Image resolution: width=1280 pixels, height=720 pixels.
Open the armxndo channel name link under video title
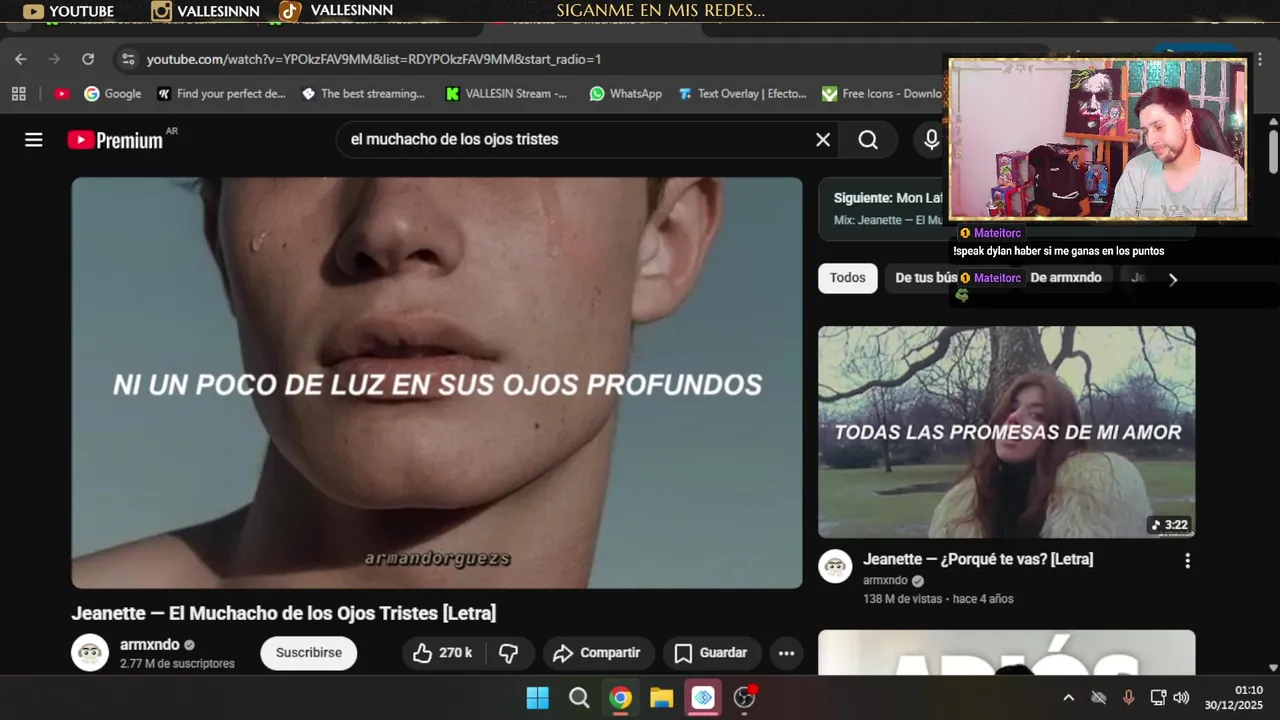point(150,645)
